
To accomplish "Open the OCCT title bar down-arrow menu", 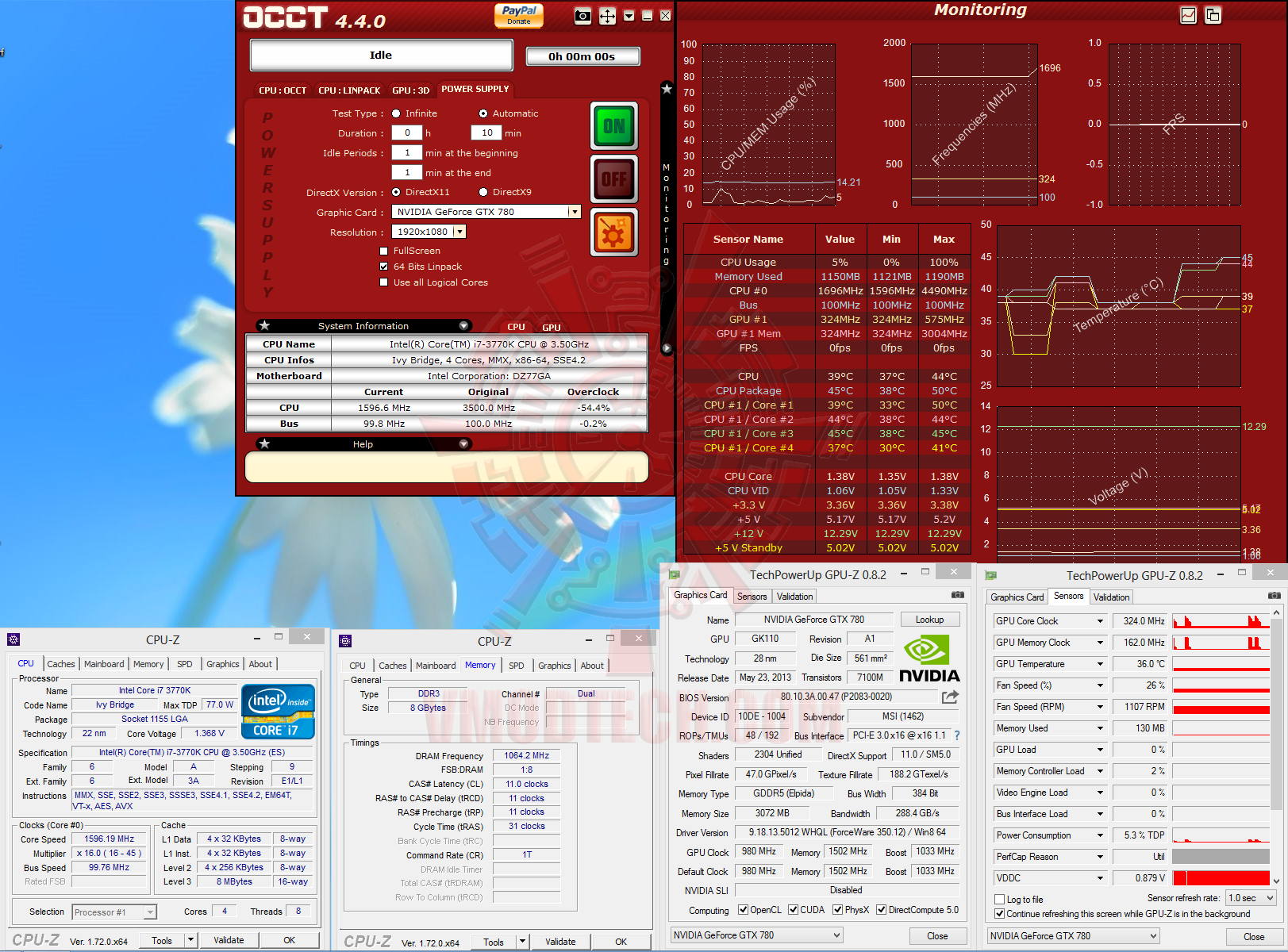I will click(629, 16).
